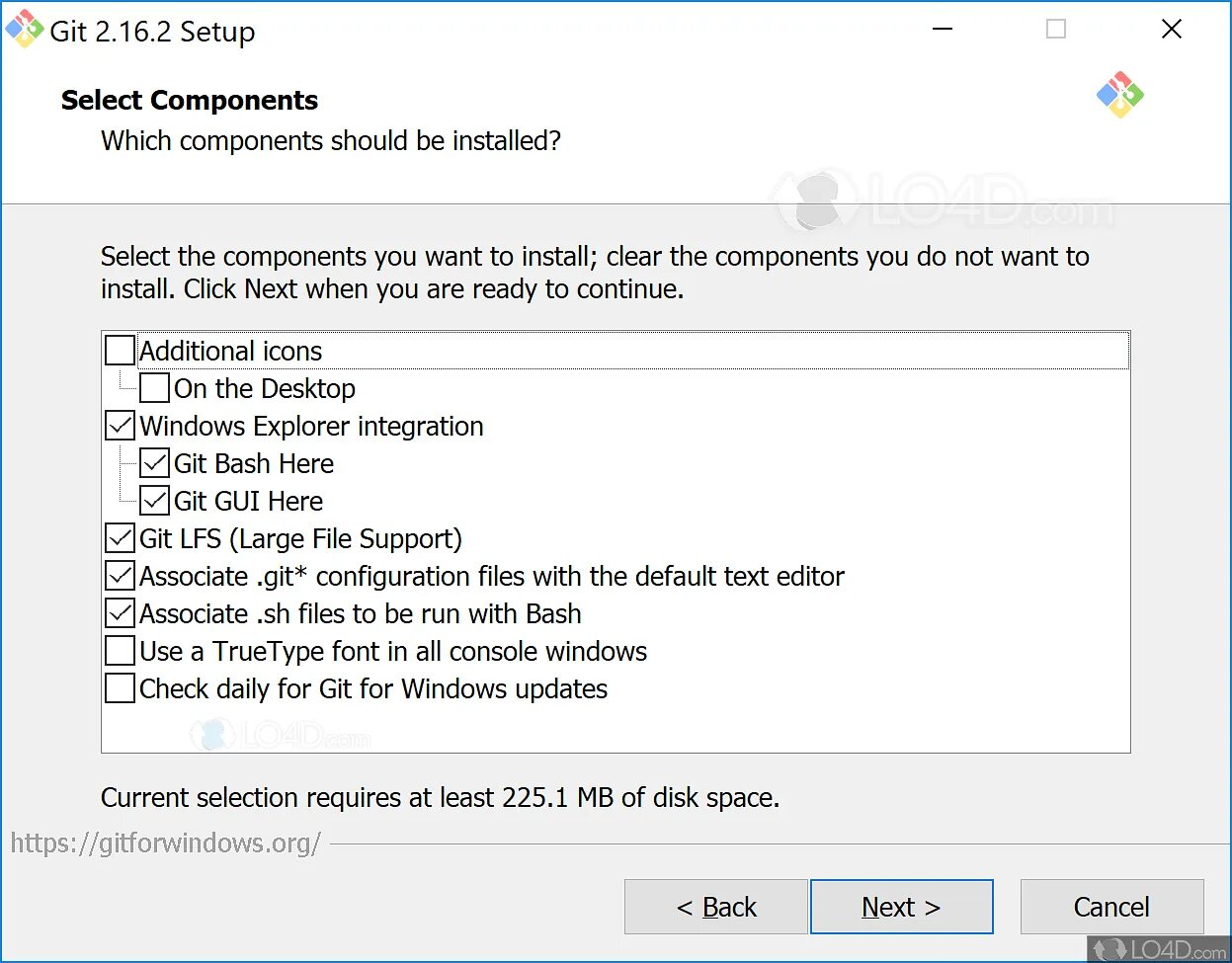Click the Windows Explorer integration label
This screenshot has width=1232, height=963.
311,426
